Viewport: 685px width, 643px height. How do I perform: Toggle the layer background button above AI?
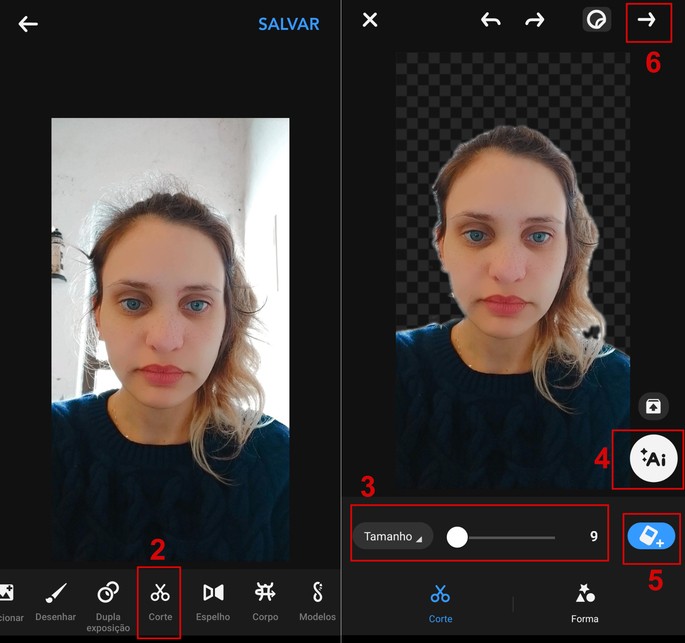(x=652, y=406)
